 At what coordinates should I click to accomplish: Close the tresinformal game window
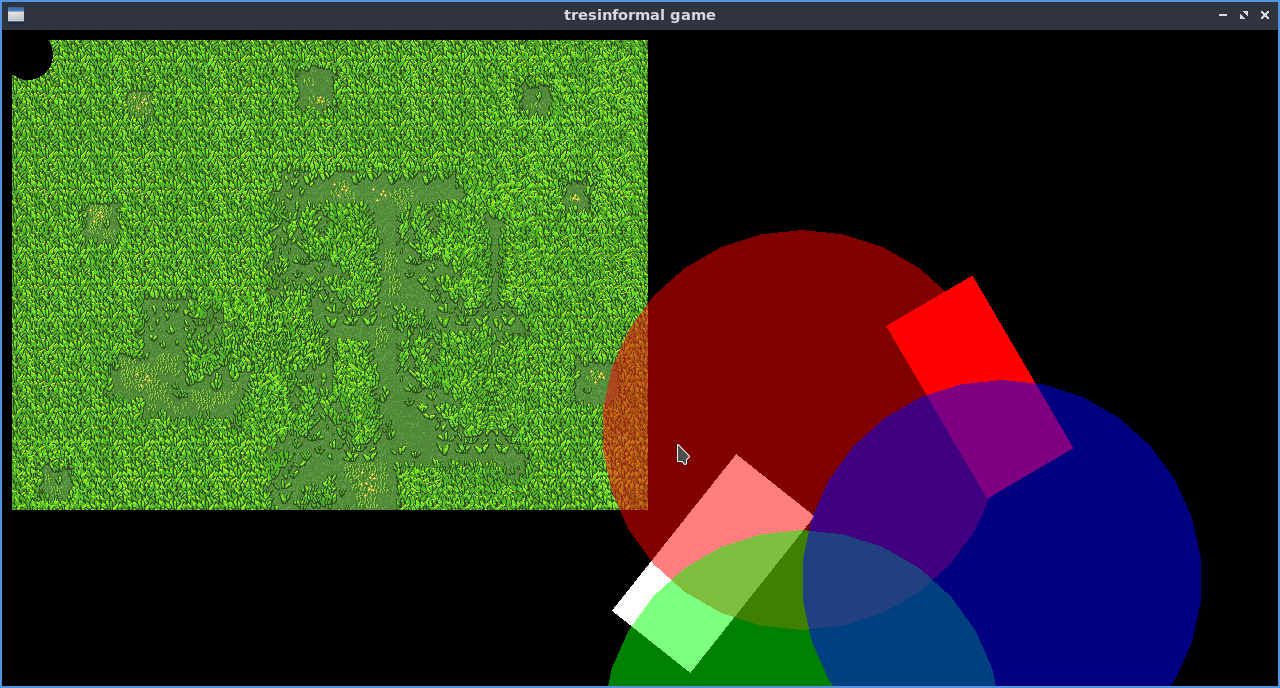click(x=1265, y=15)
